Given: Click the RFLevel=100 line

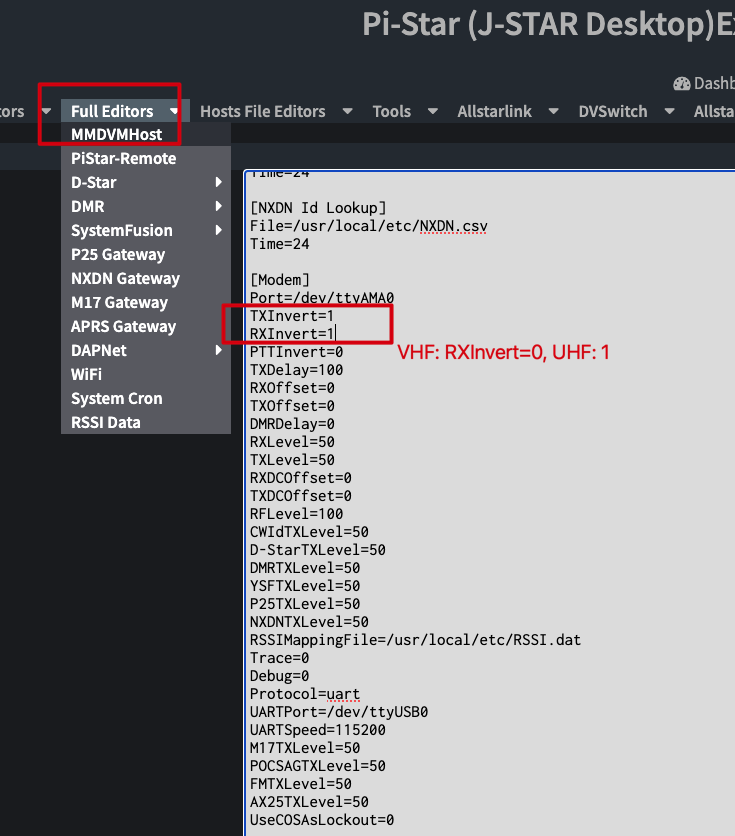Looking at the screenshot, I should (296, 514).
